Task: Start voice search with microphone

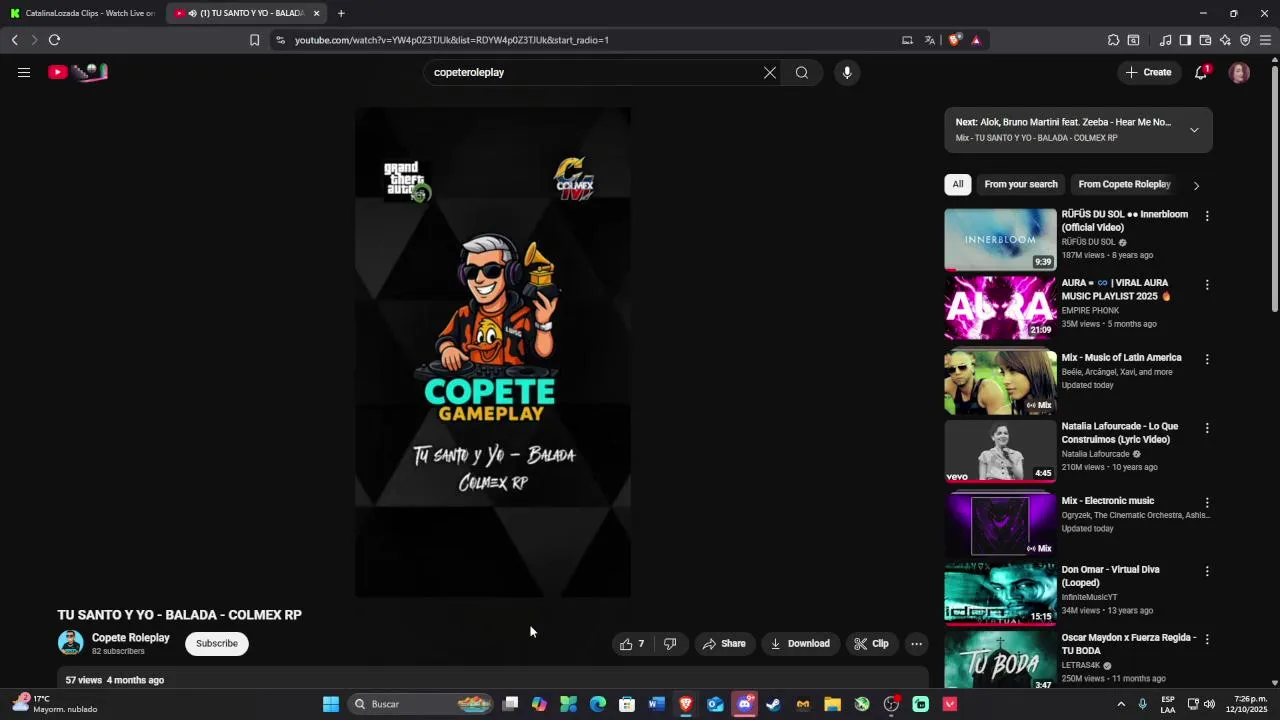Action: 847,72
